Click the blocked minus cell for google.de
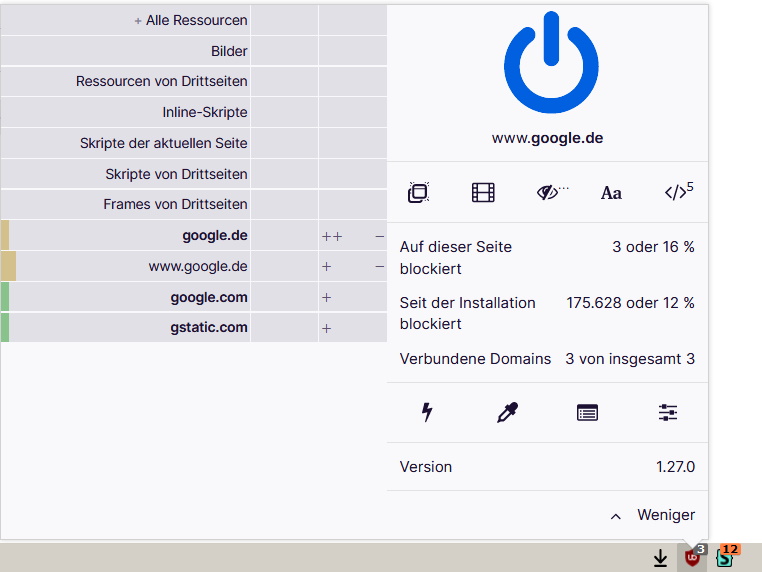 [x=379, y=236]
